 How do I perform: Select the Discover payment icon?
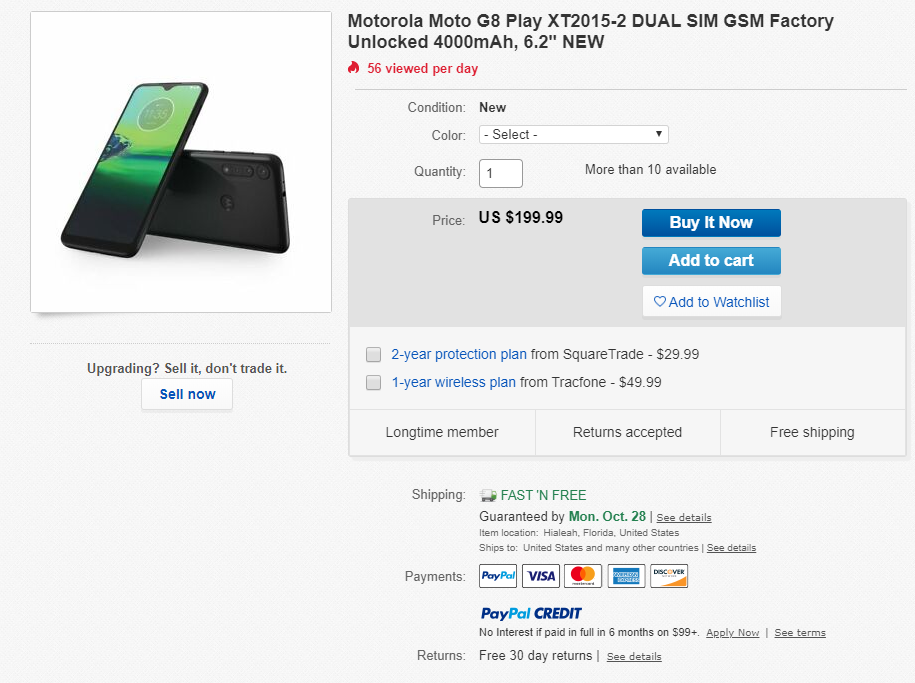668,576
